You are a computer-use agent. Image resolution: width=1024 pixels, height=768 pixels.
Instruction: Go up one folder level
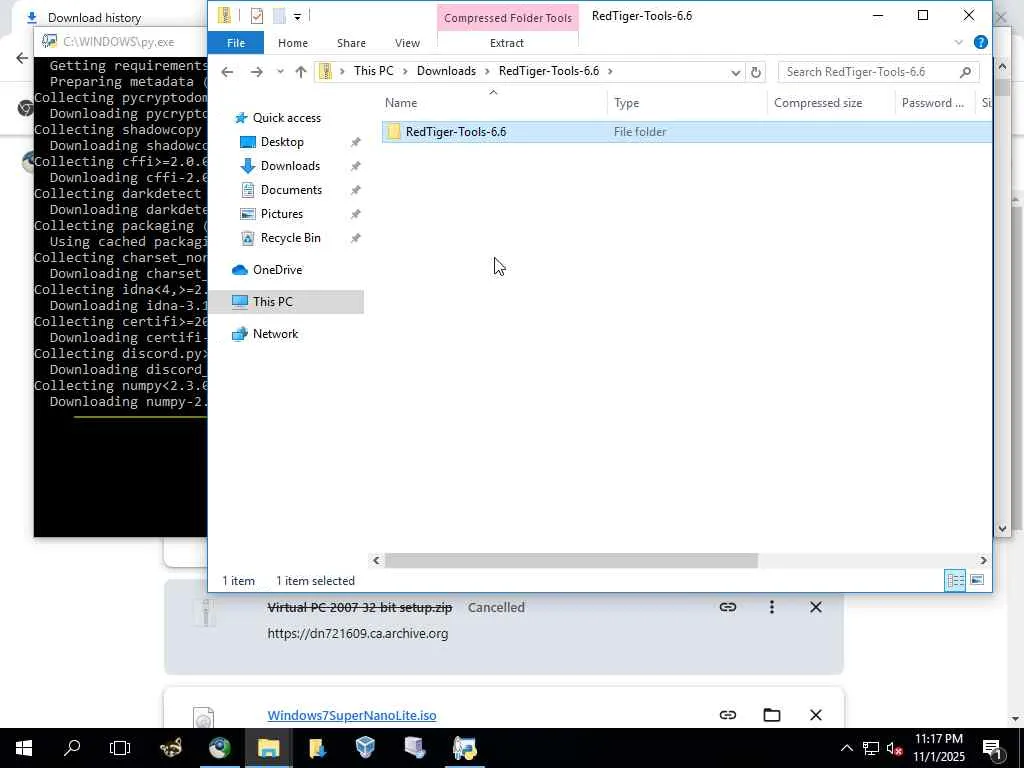tap(300, 72)
